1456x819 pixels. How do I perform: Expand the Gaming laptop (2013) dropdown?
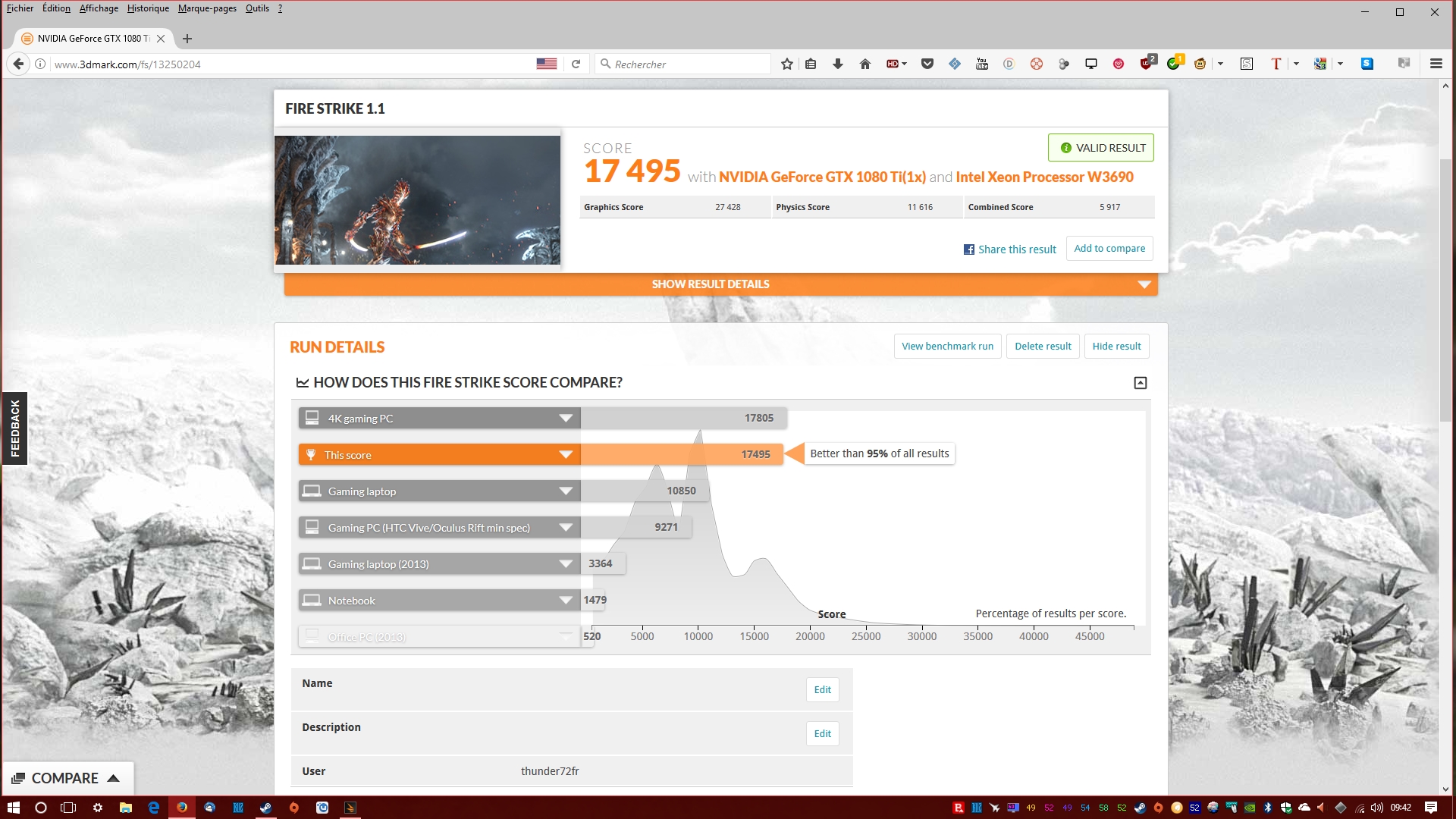(x=566, y=564)
